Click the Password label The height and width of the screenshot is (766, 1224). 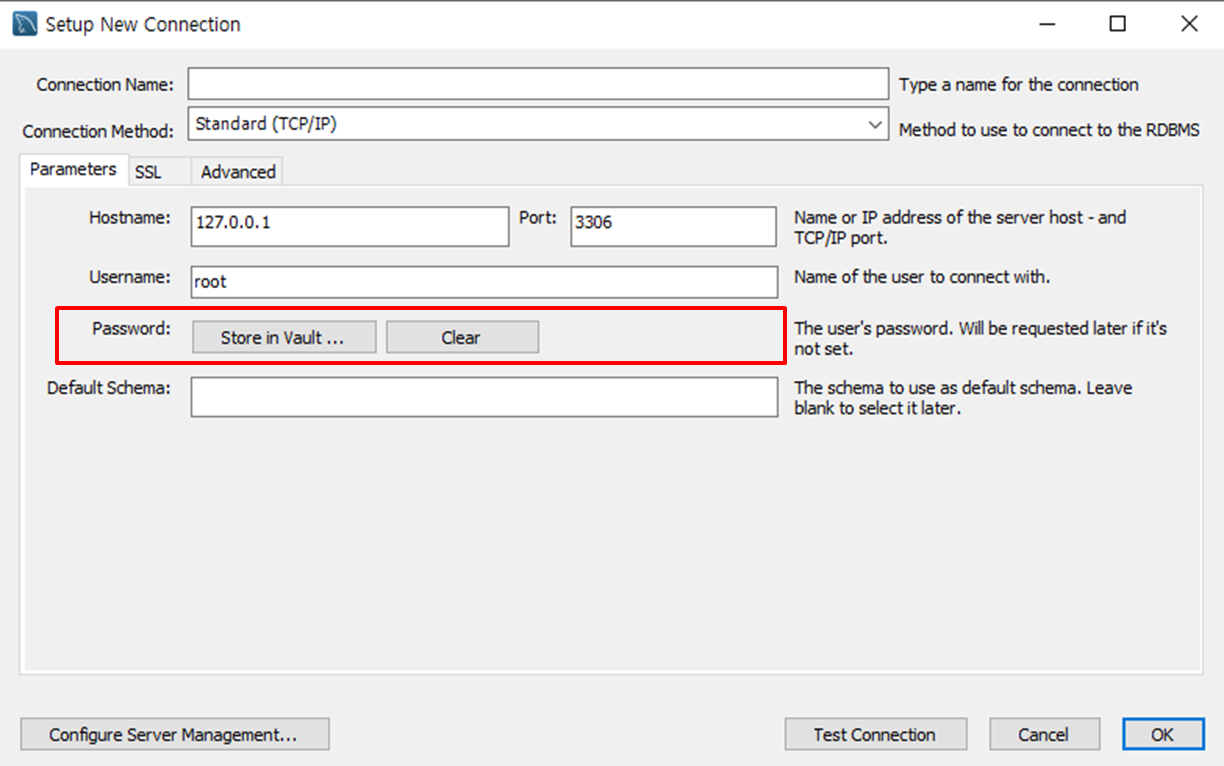tap(132, 328)
